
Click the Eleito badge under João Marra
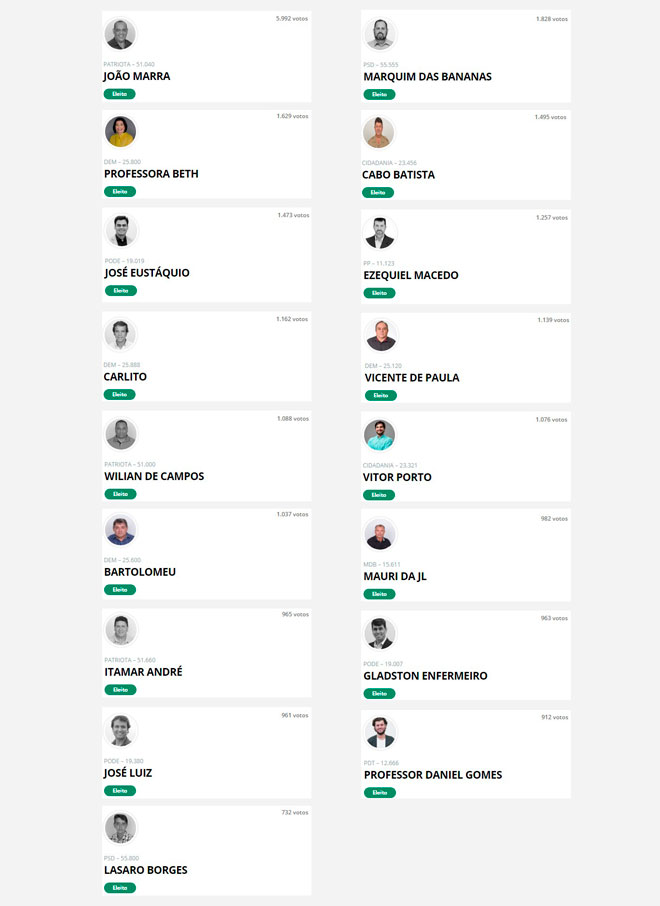tap(120, 94)
